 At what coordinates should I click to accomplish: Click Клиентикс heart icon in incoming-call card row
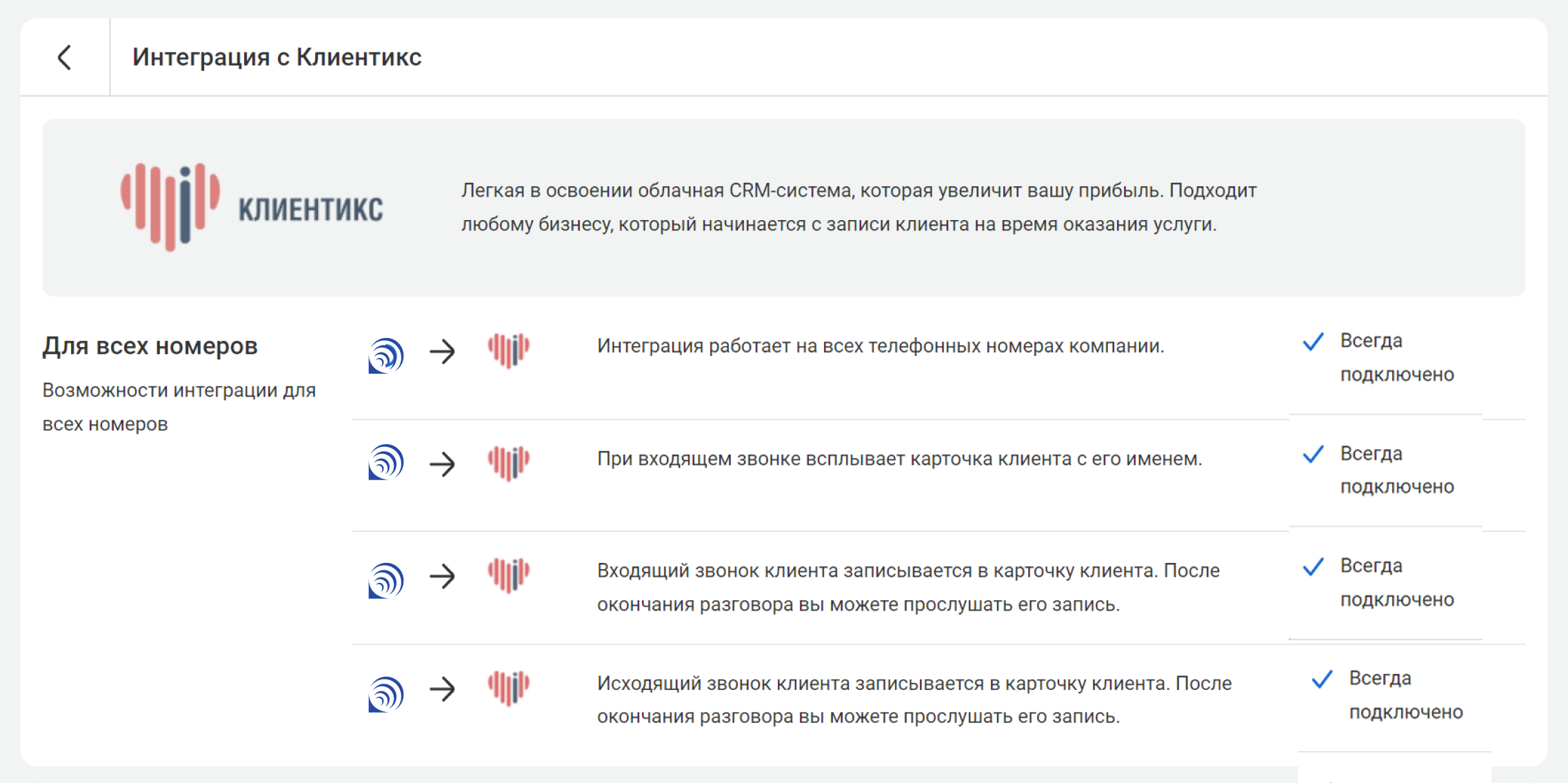click(509, 463)
